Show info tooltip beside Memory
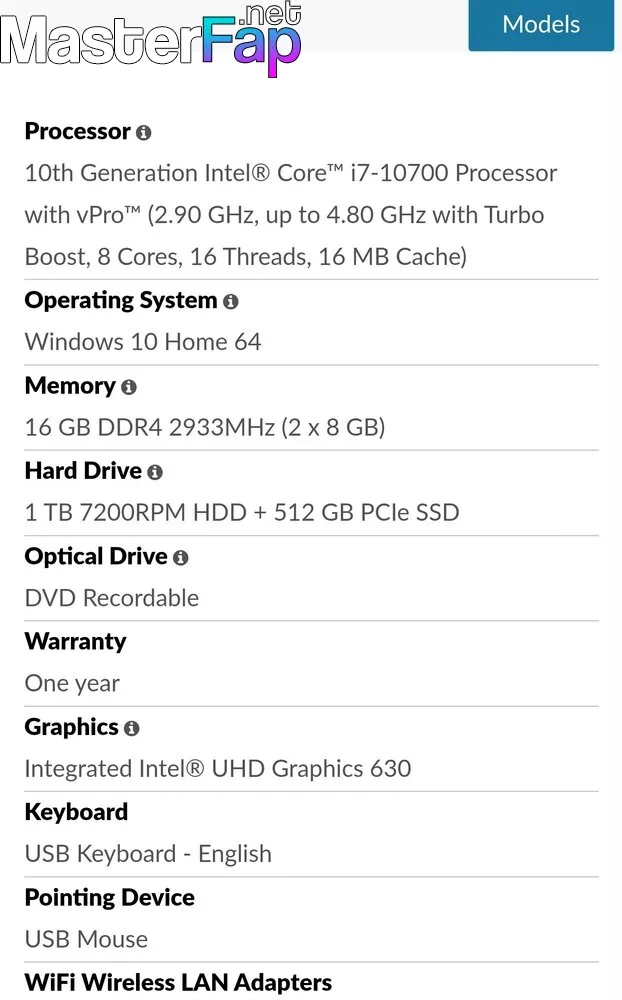This screenshot has width=622, height=1000. click(x=129, y=387)
